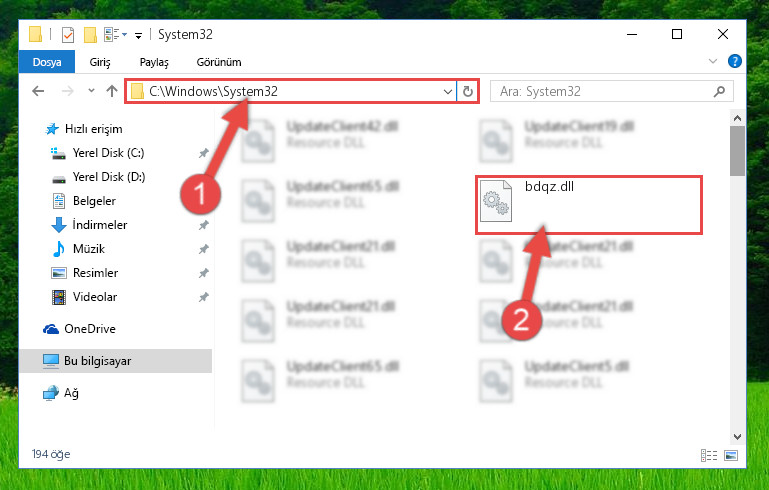Click the Back navigation arrow

(x=38, y=91)
